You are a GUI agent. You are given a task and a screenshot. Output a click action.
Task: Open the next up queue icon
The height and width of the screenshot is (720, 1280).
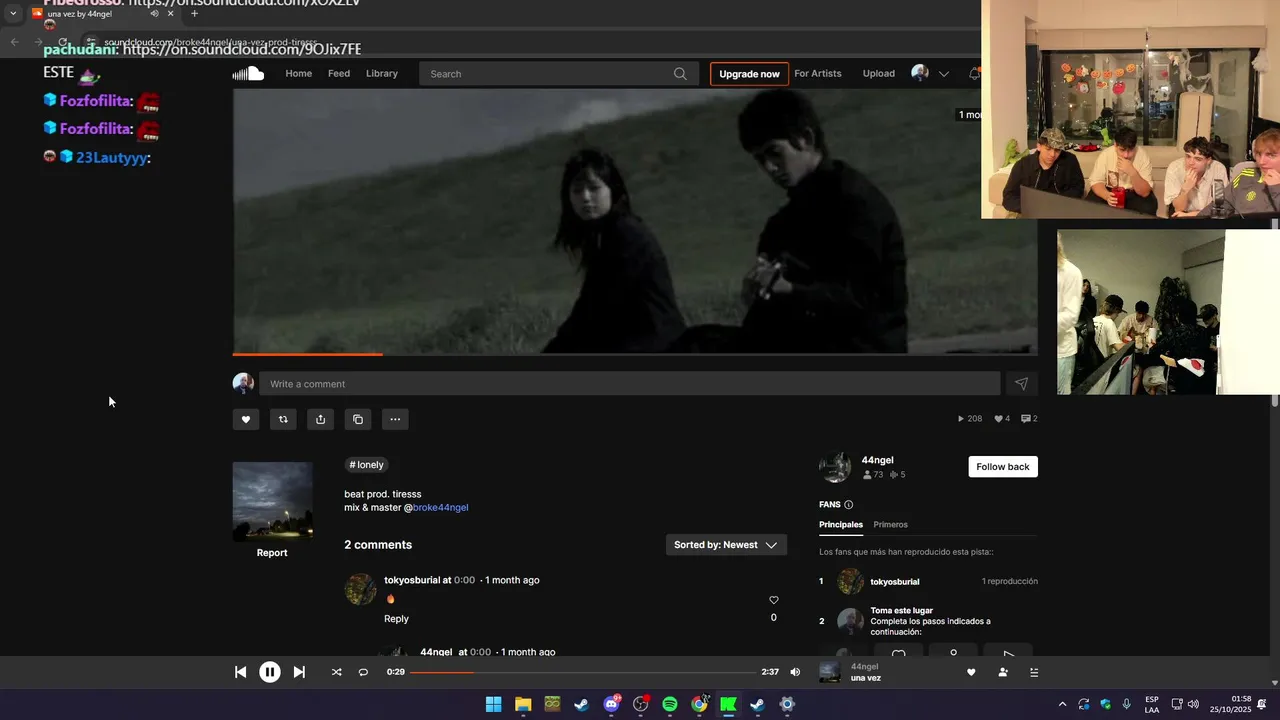1034,672
